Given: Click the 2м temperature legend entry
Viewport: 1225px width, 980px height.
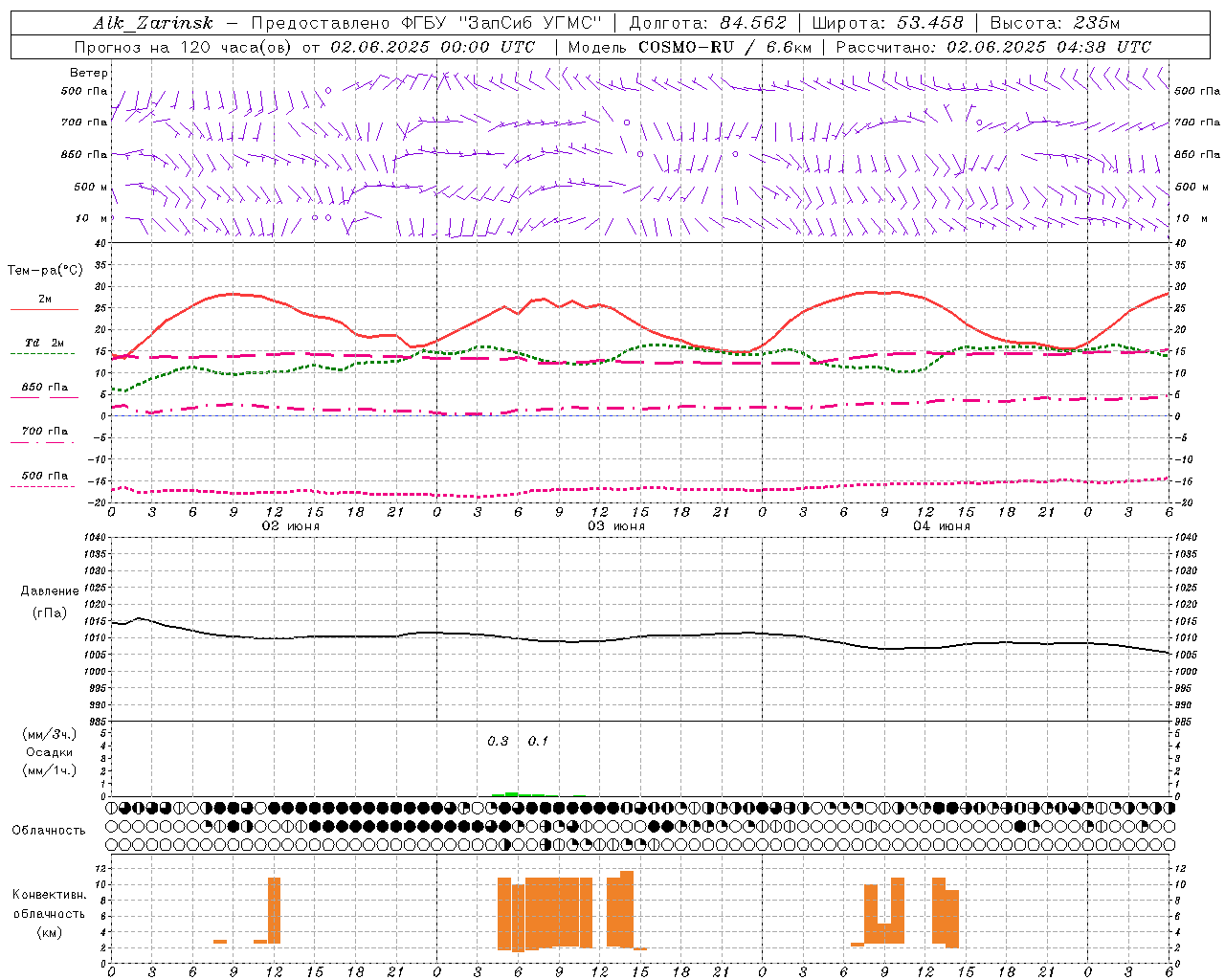Looking at the screenshot, I should pyautogui.click(x=45, y=300).
